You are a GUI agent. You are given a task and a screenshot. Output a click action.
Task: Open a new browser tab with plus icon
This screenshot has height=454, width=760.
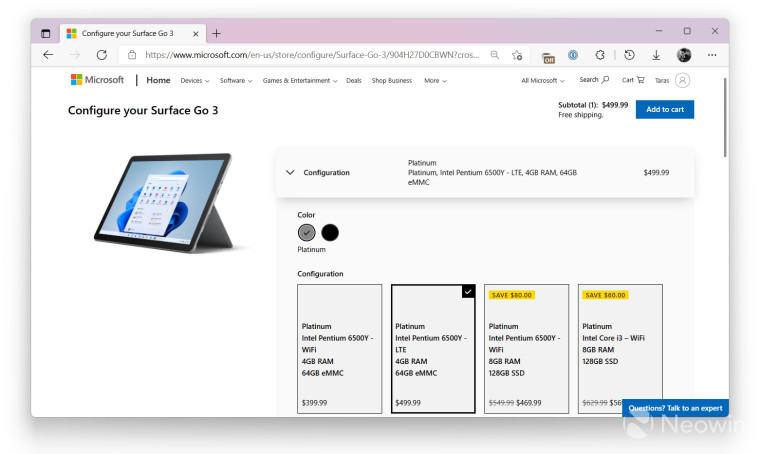(x=216, y=33)
